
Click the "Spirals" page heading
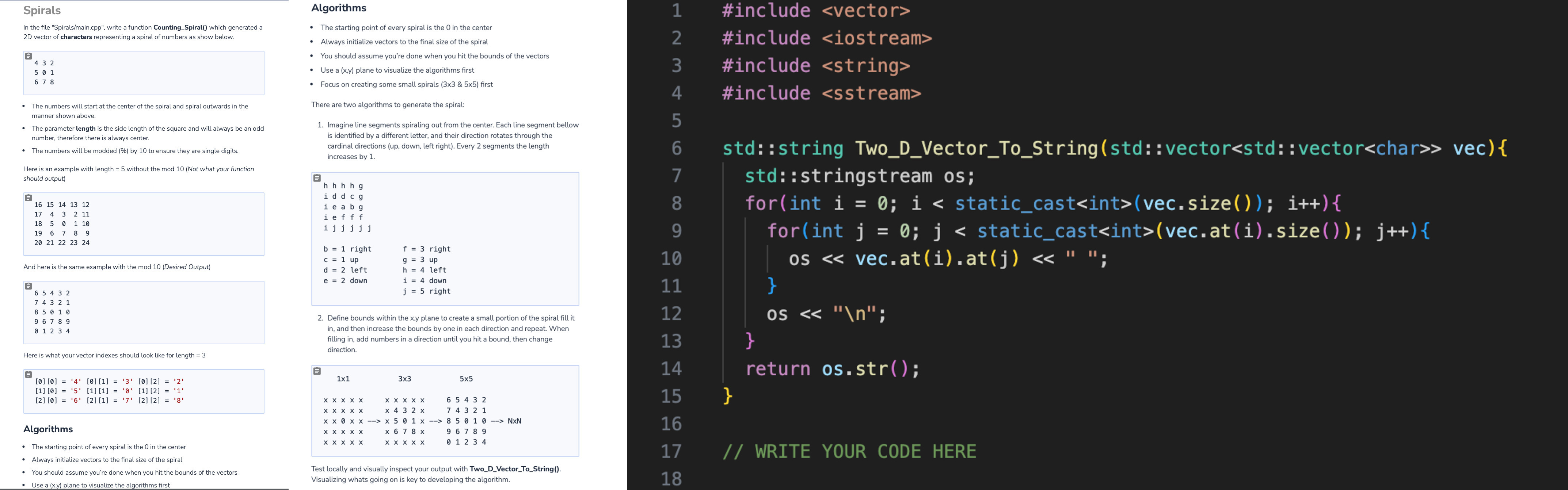[x=41, y=10]
